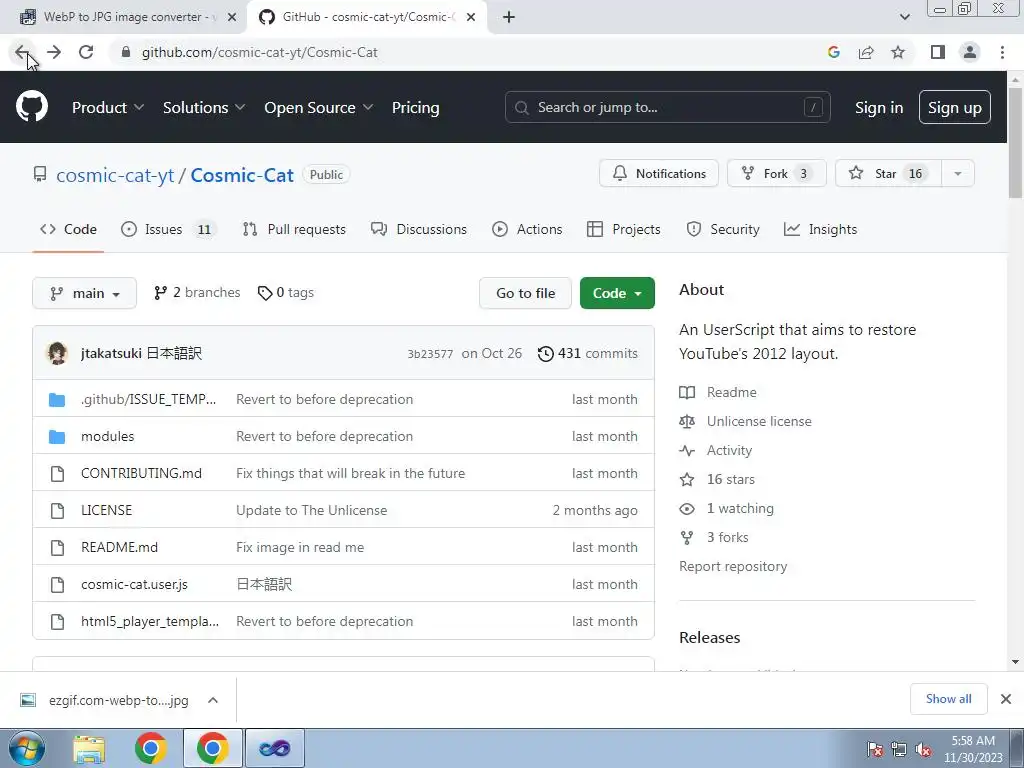This screenshot has height=768, width=1024.
Task: Click jtakatsuki's avatar image
Action: tap(57, 353)
